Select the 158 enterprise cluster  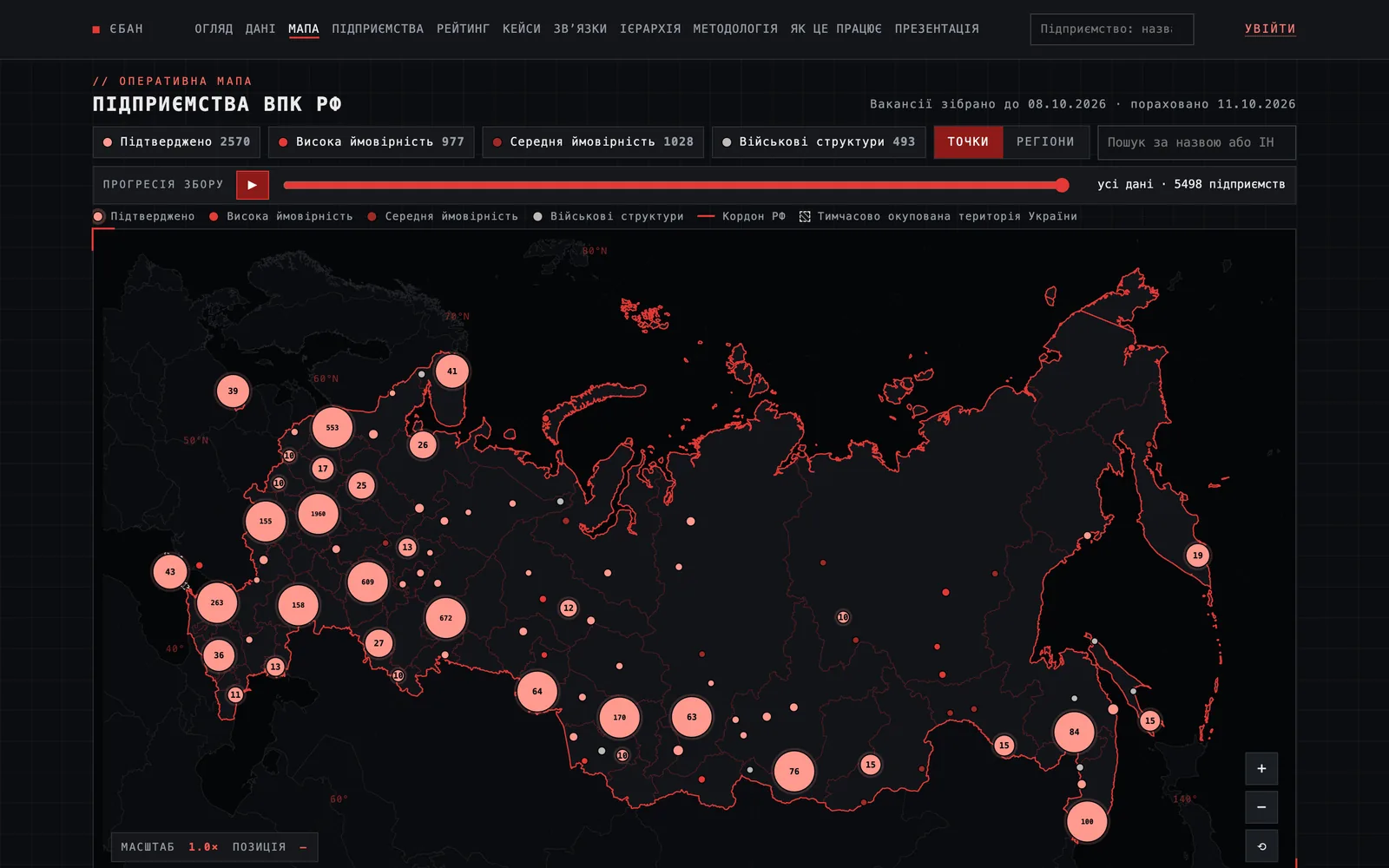299,605
